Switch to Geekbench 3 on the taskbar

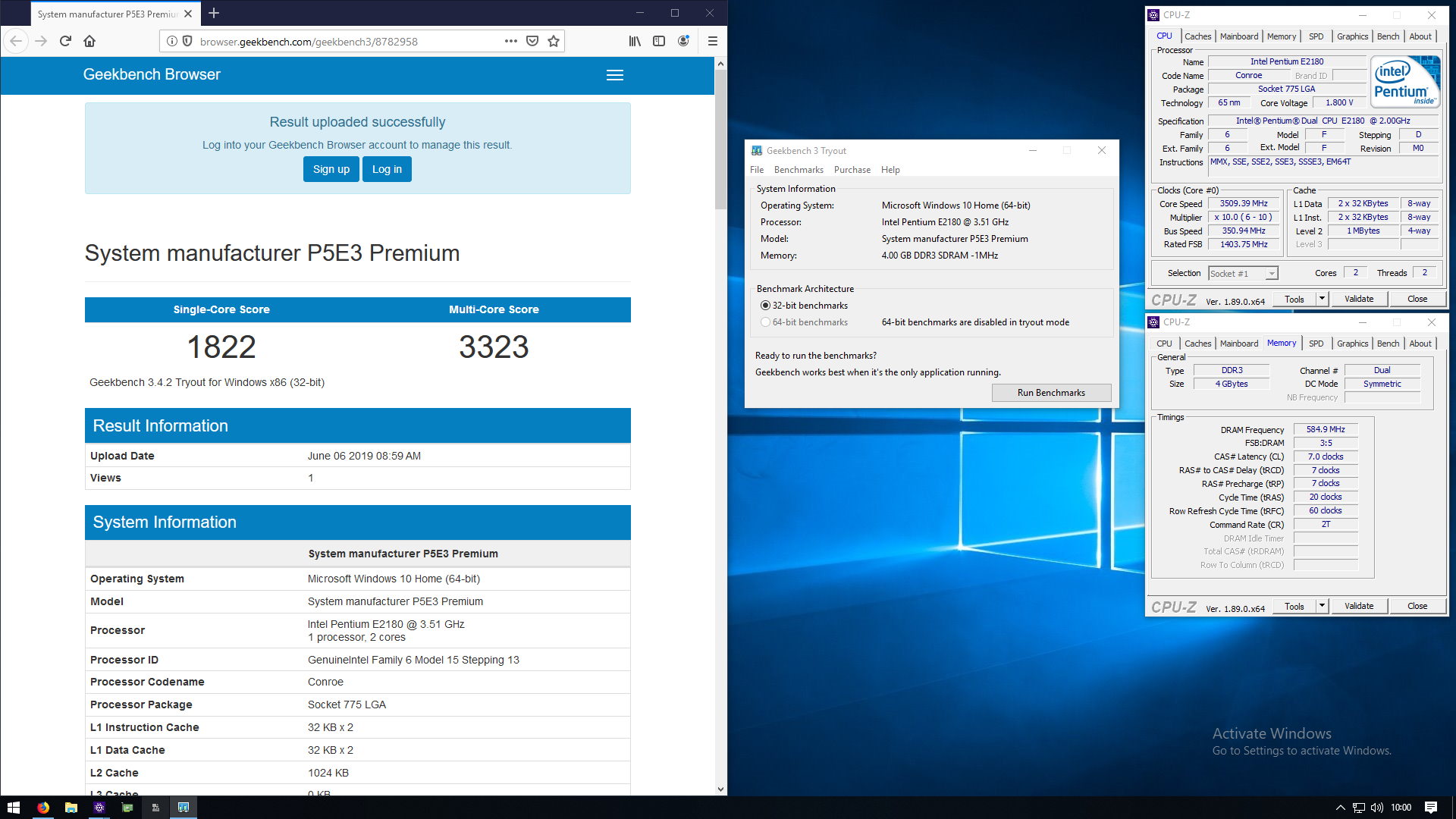pos(184,808)
